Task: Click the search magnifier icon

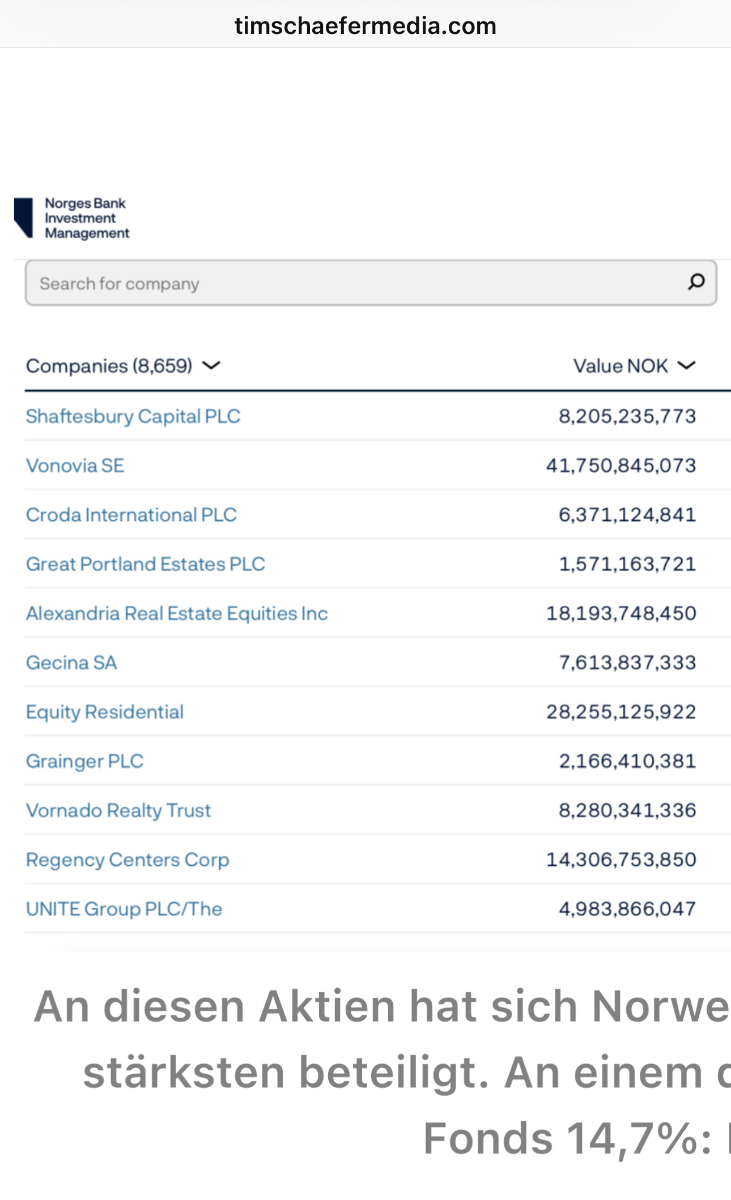Action: [696, 282]
